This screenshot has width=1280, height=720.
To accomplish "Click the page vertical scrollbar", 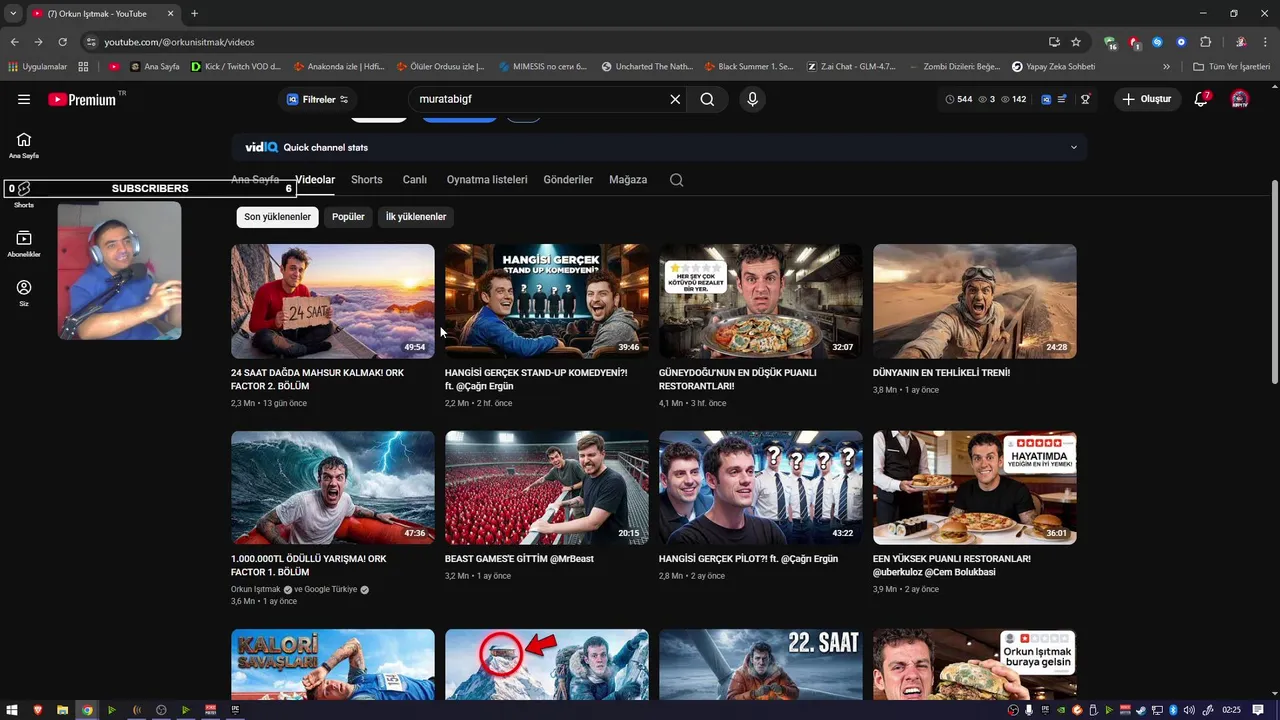I will coord(1274,280).
